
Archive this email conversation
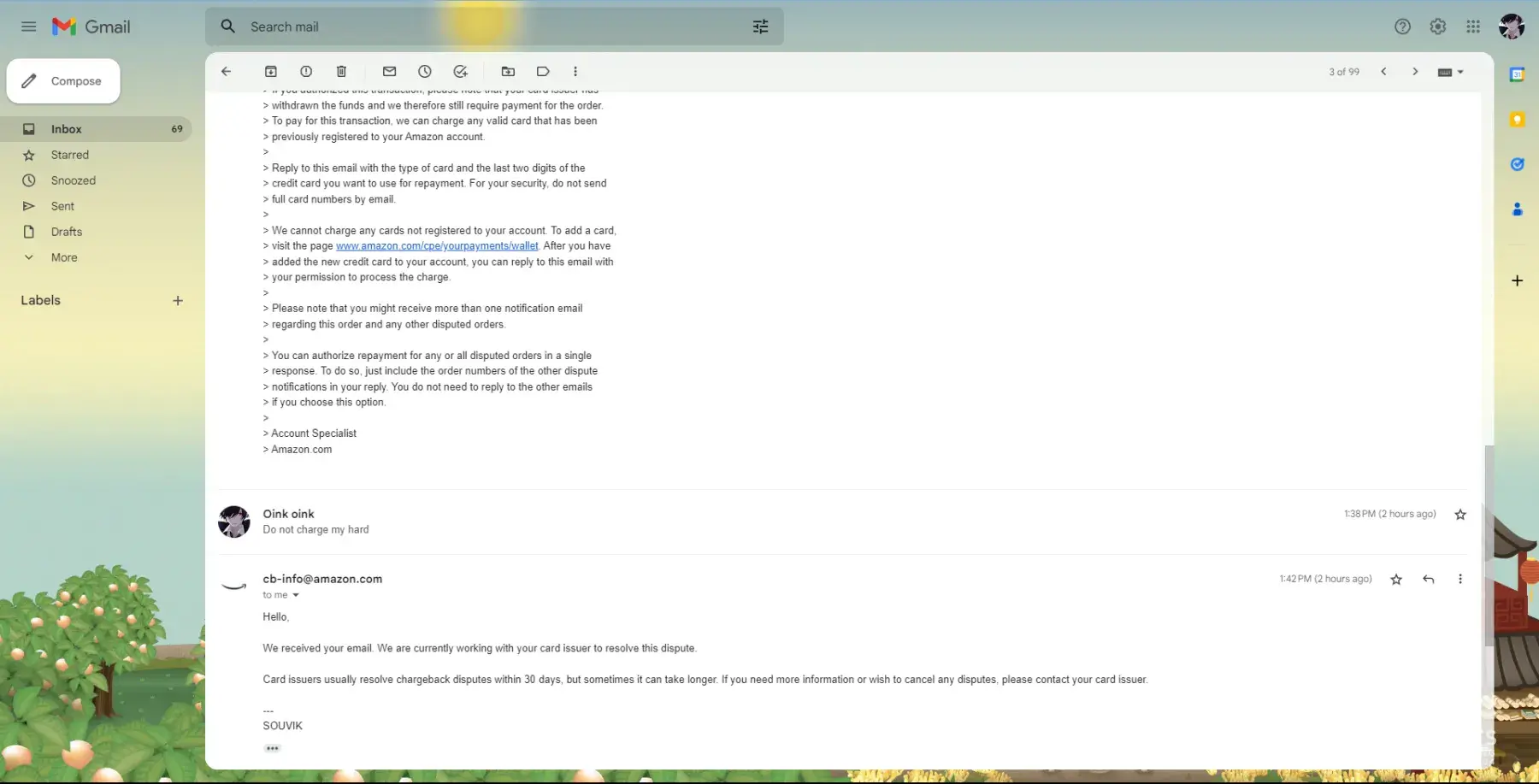(x=271, y=72)
